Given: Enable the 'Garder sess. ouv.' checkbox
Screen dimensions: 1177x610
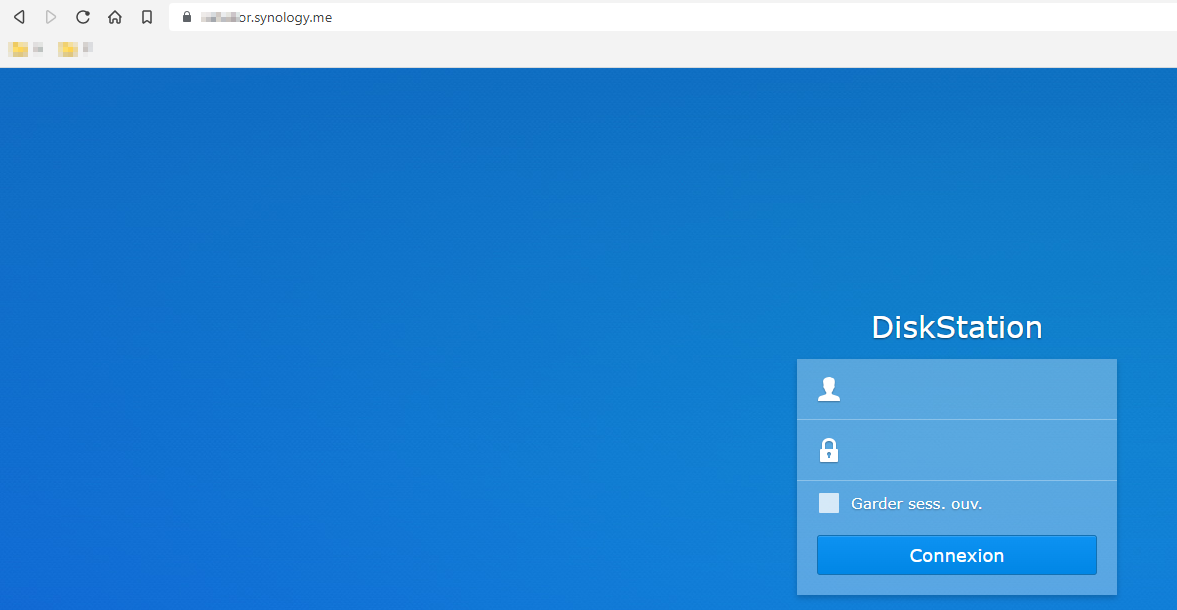Looking at the screenshot, I should pos(829,503).
